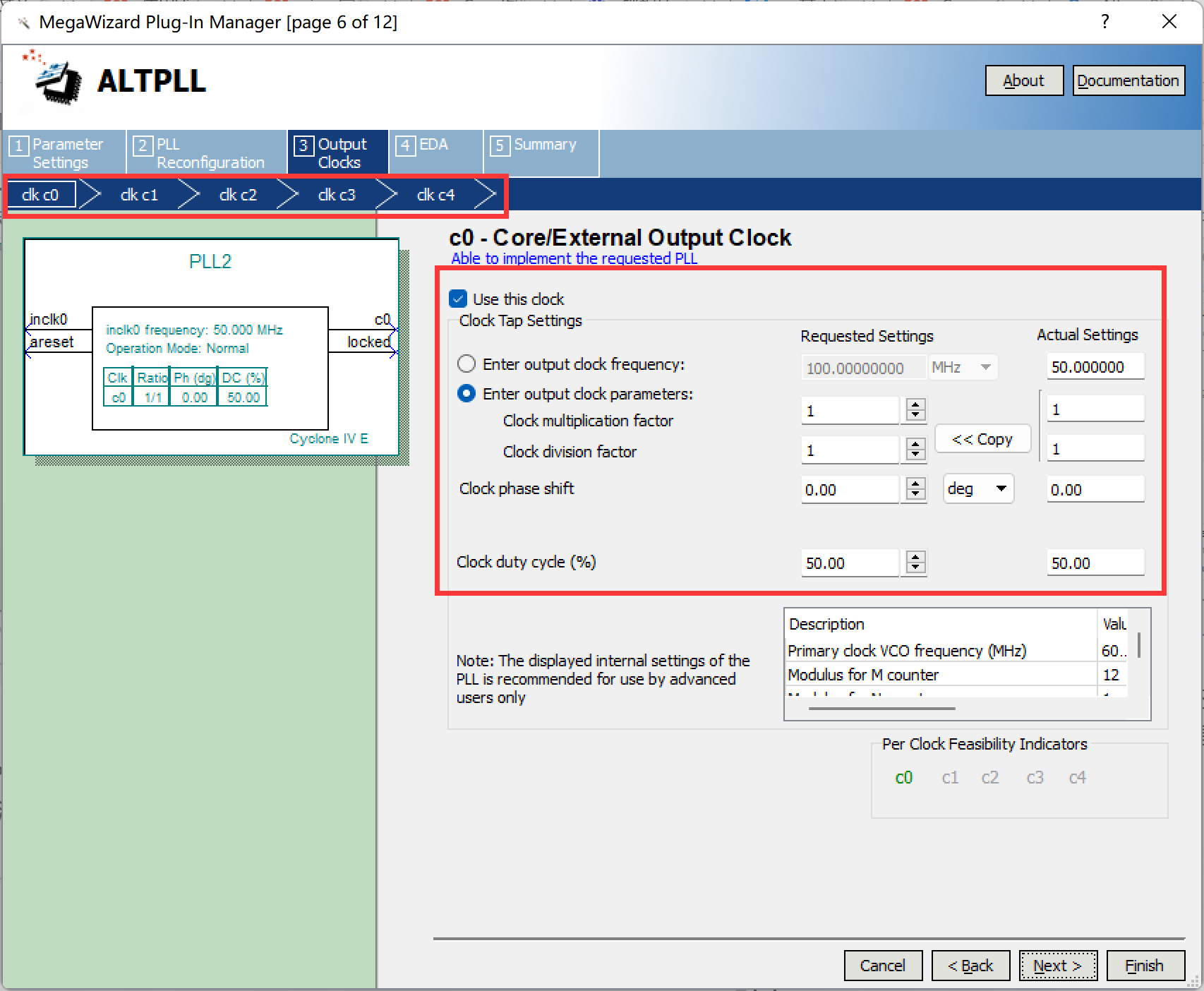Open the Output Clocks tab

pos(337,152)
